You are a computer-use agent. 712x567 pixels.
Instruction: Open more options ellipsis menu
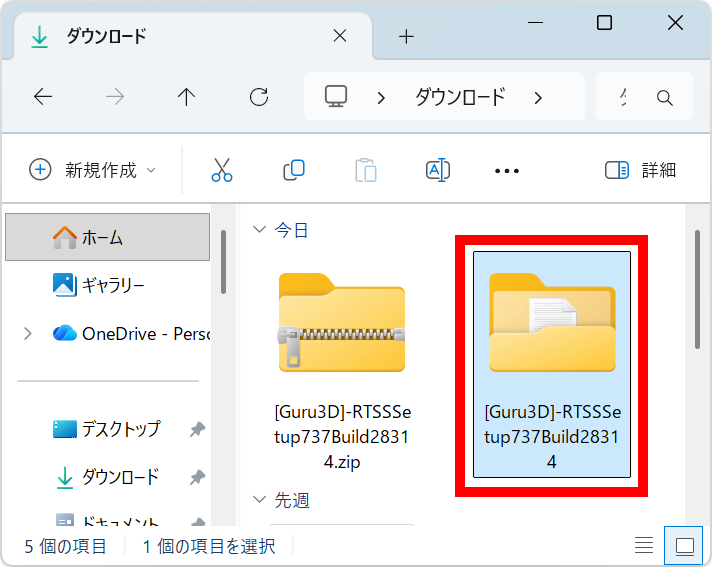coord(507,170)
